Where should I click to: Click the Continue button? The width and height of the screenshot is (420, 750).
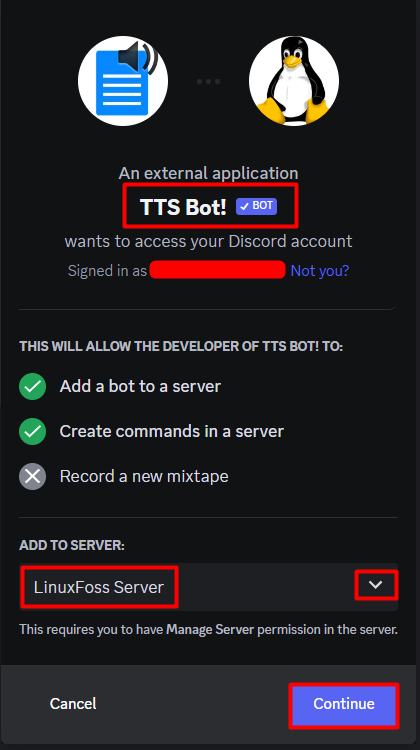pyautogui.click(x=344, y=704)
